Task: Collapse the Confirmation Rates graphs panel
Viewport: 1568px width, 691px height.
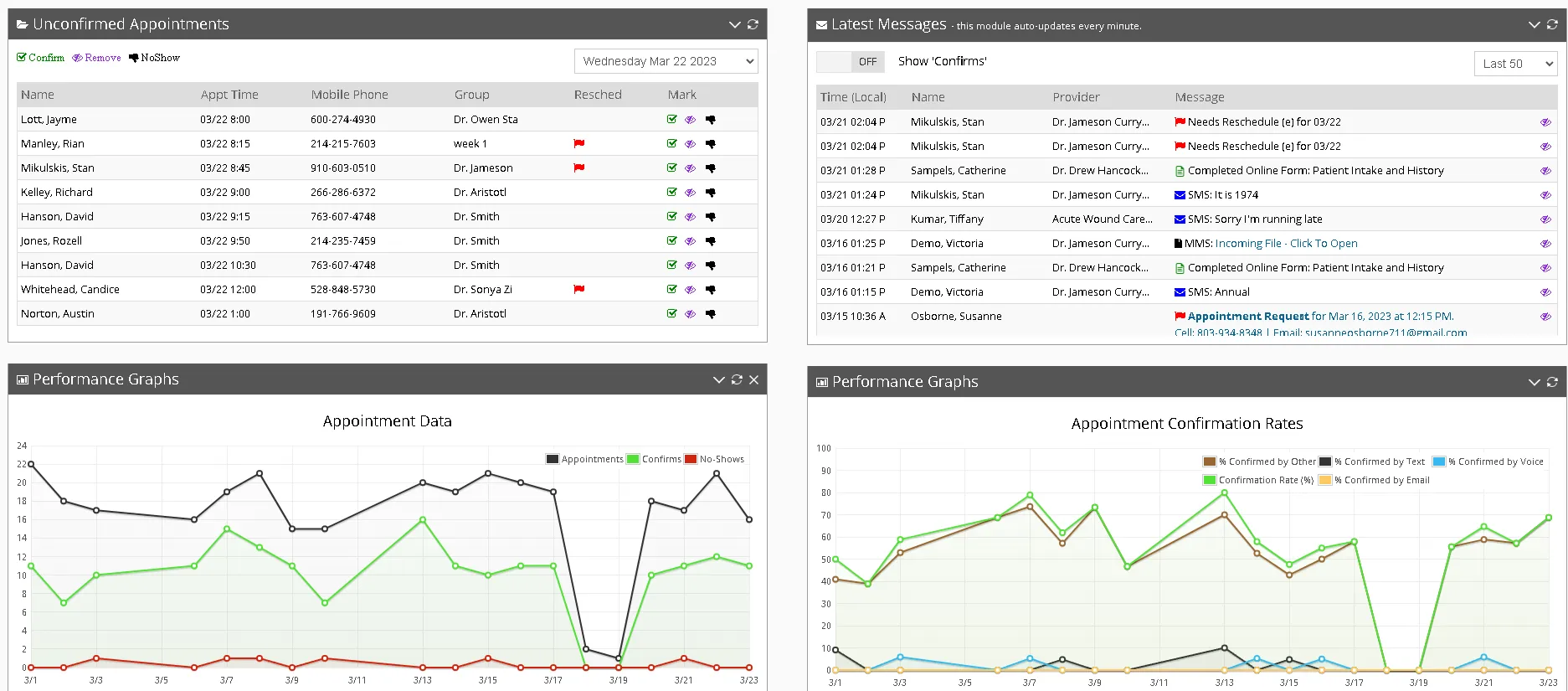Action: click(1534, 382)
